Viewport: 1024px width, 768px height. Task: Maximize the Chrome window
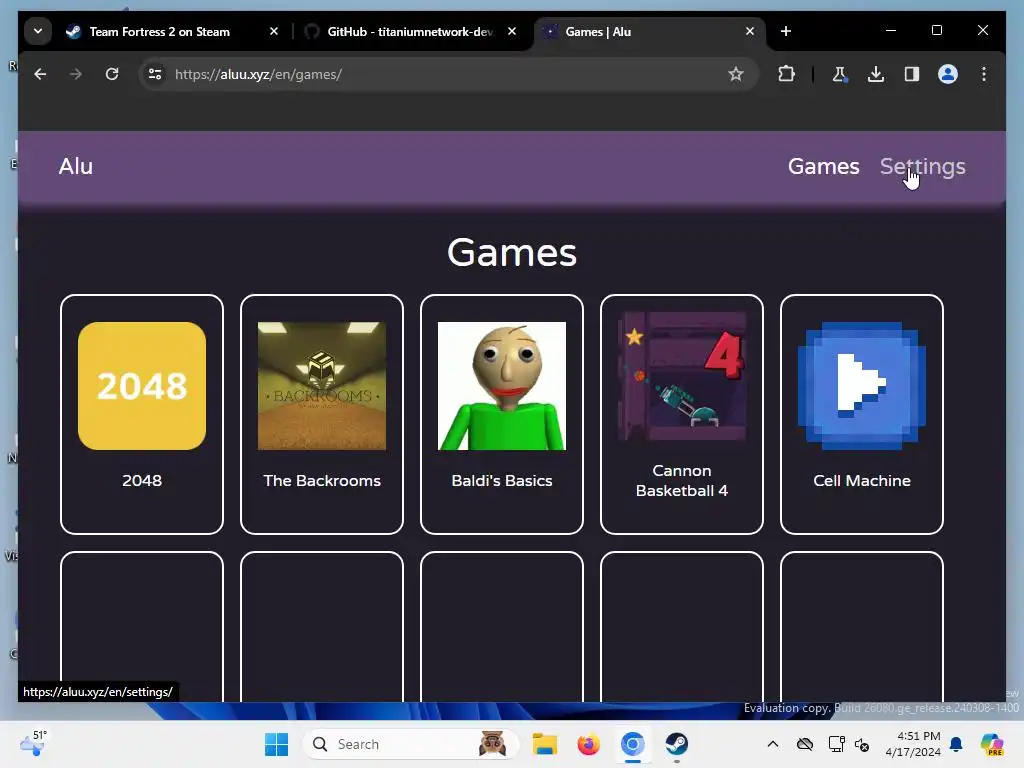(x=936, y=31)
